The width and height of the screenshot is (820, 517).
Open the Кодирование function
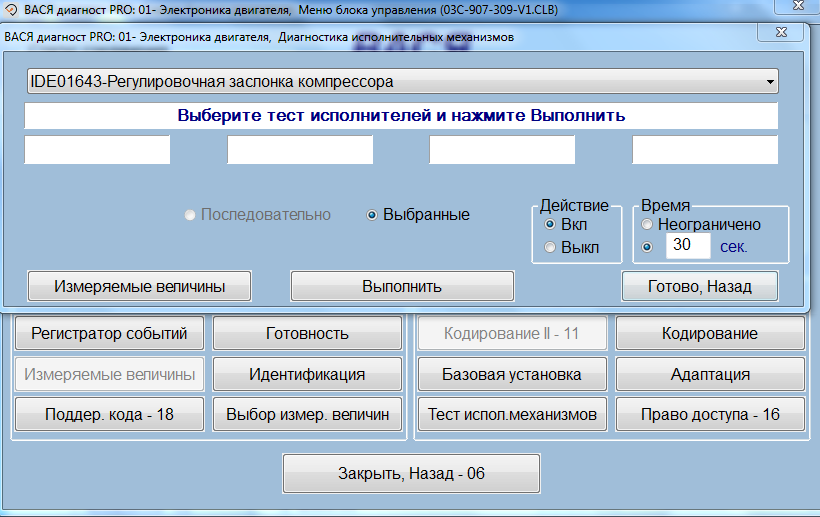click(x=709, y=334)
